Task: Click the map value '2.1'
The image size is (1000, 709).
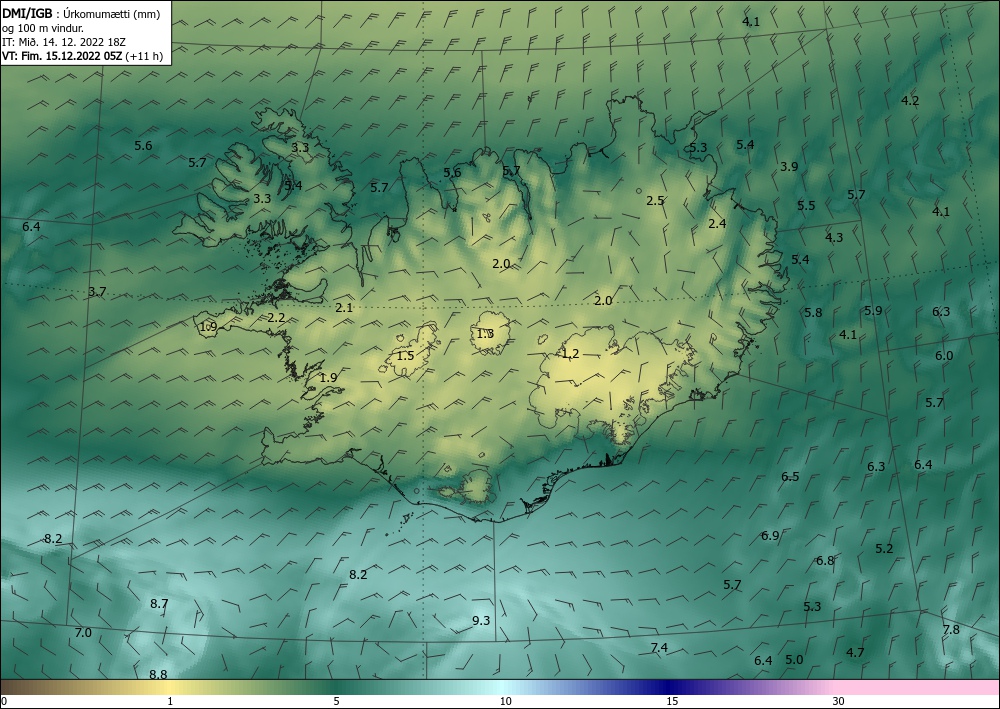Action: [x=344, y=307]
